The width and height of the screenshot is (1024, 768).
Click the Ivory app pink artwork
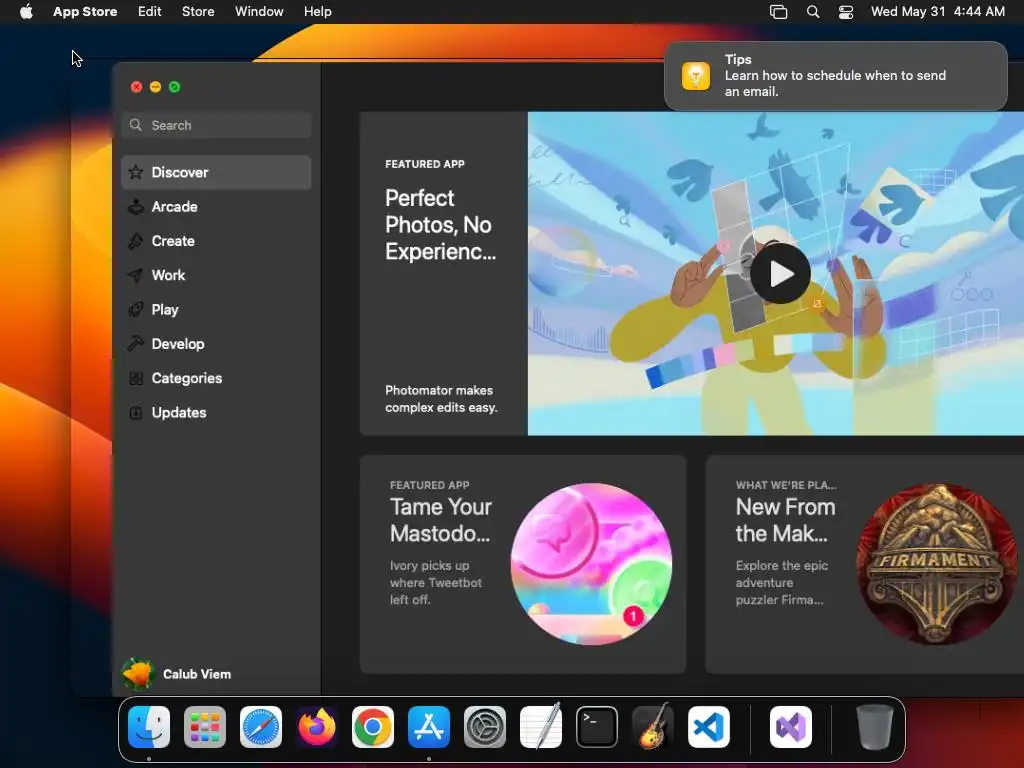(x=591, y=564)
